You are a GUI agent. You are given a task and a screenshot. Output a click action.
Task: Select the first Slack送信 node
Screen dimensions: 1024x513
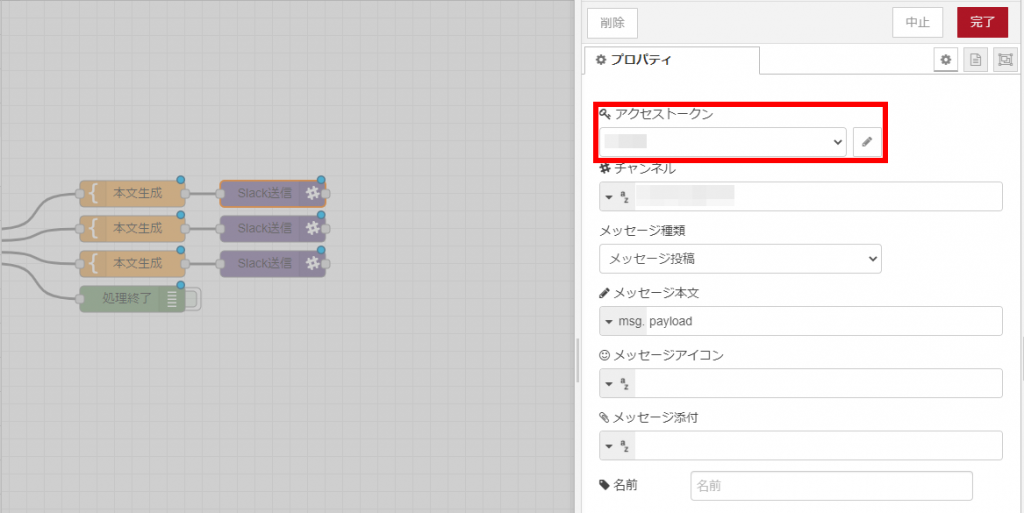(x=273, y=194)
